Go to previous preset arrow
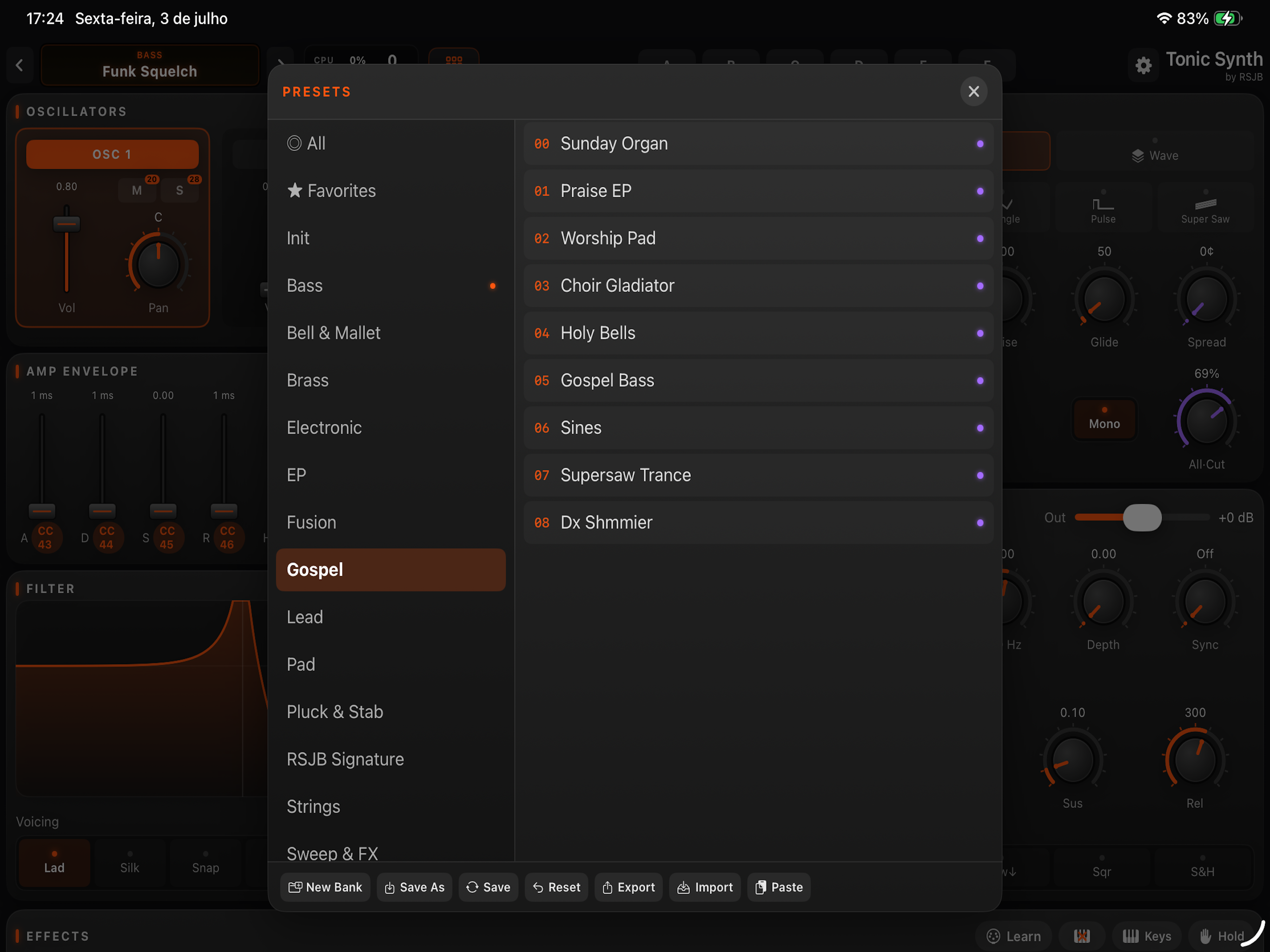1270x952 pixels. [20, 66]
